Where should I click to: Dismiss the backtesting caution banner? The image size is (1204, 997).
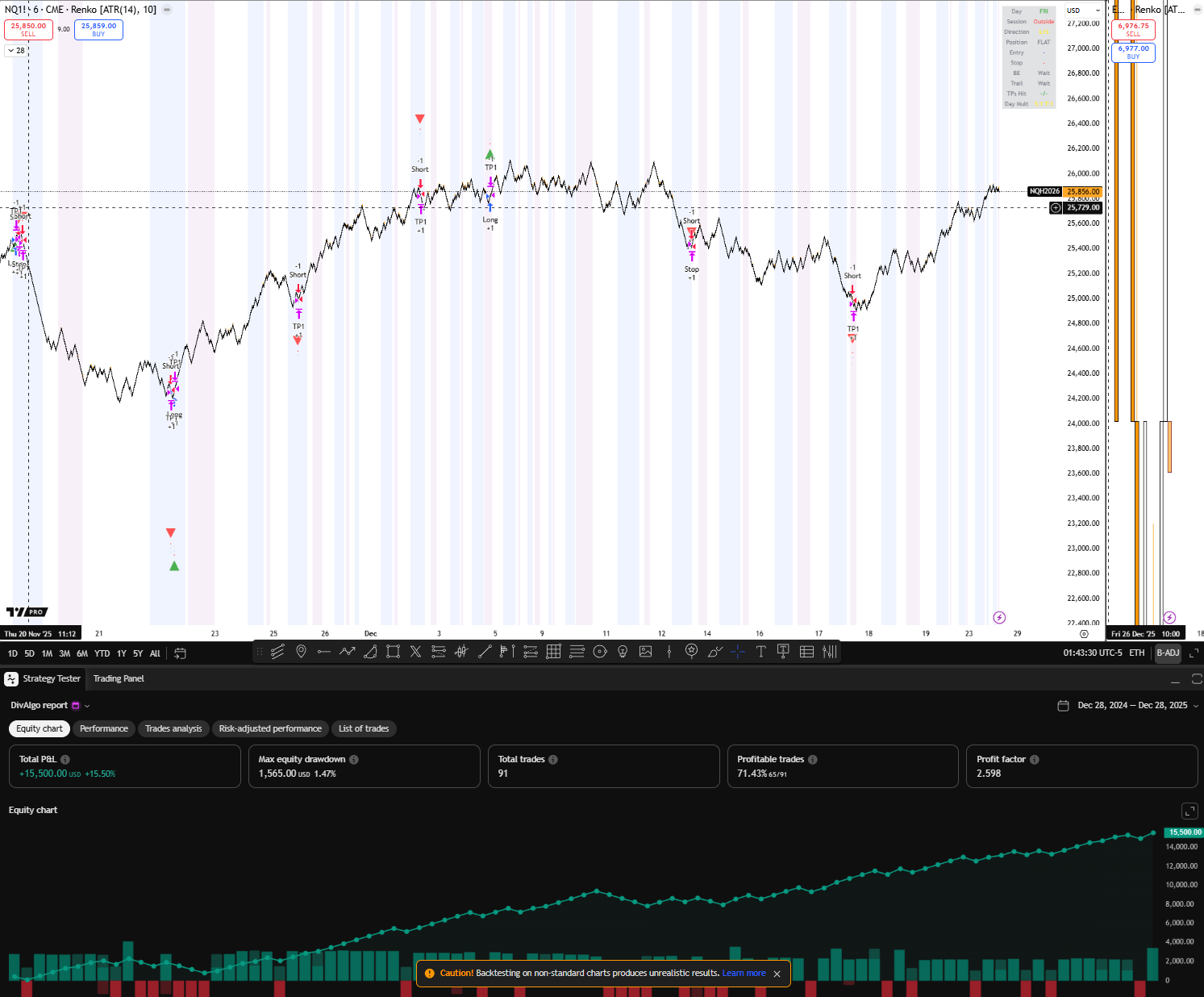[x=777, y=974]
